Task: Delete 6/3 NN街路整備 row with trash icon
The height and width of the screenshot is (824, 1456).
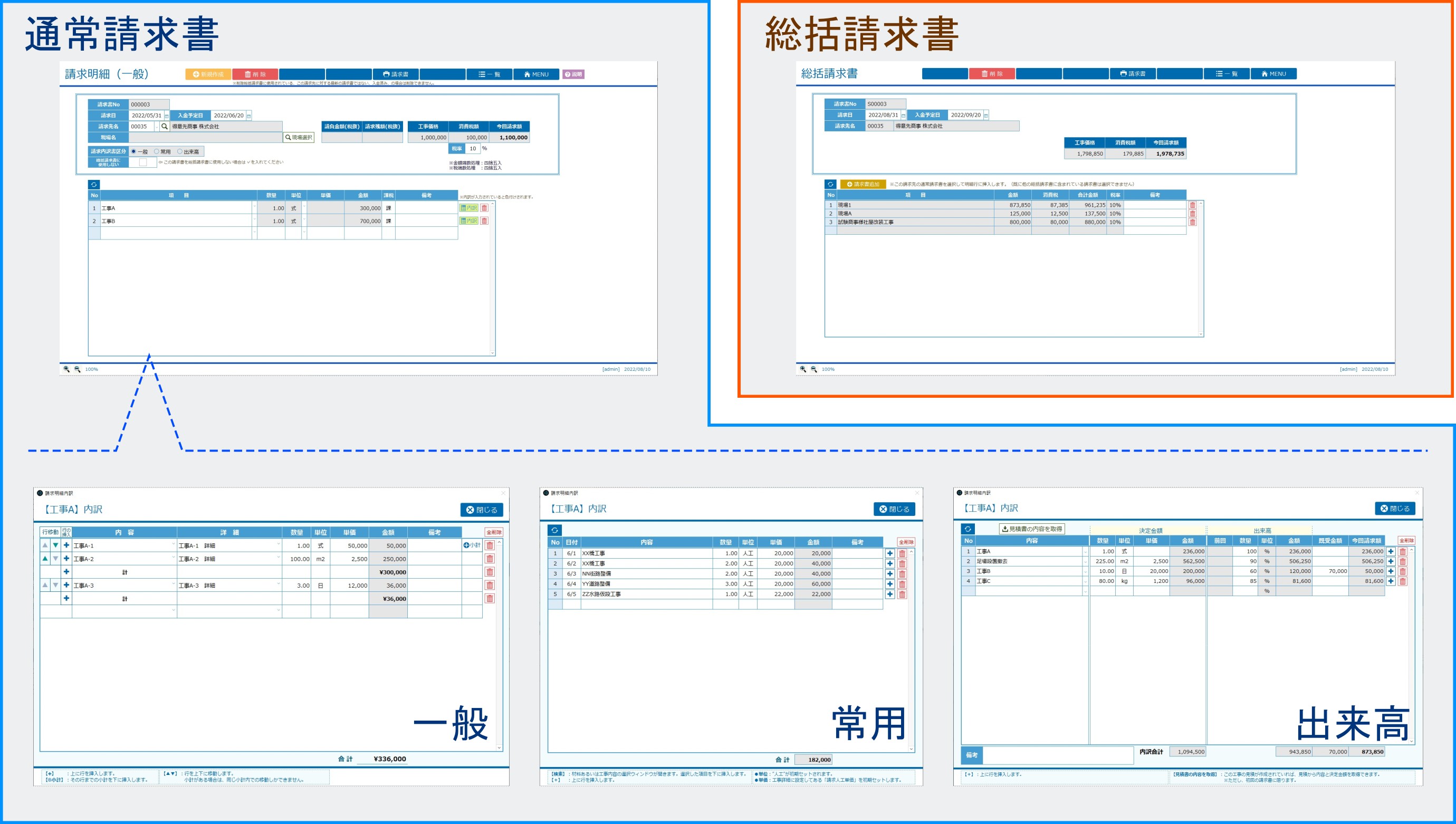Action: click(903, 574)
